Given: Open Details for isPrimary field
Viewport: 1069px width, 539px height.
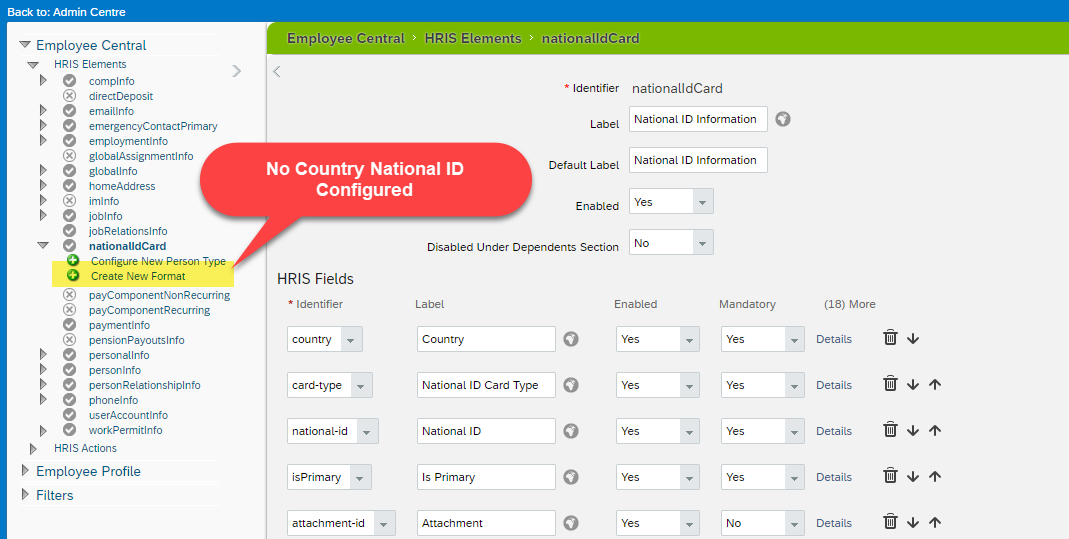Looking at the screenshot, I should coord(834,477).
